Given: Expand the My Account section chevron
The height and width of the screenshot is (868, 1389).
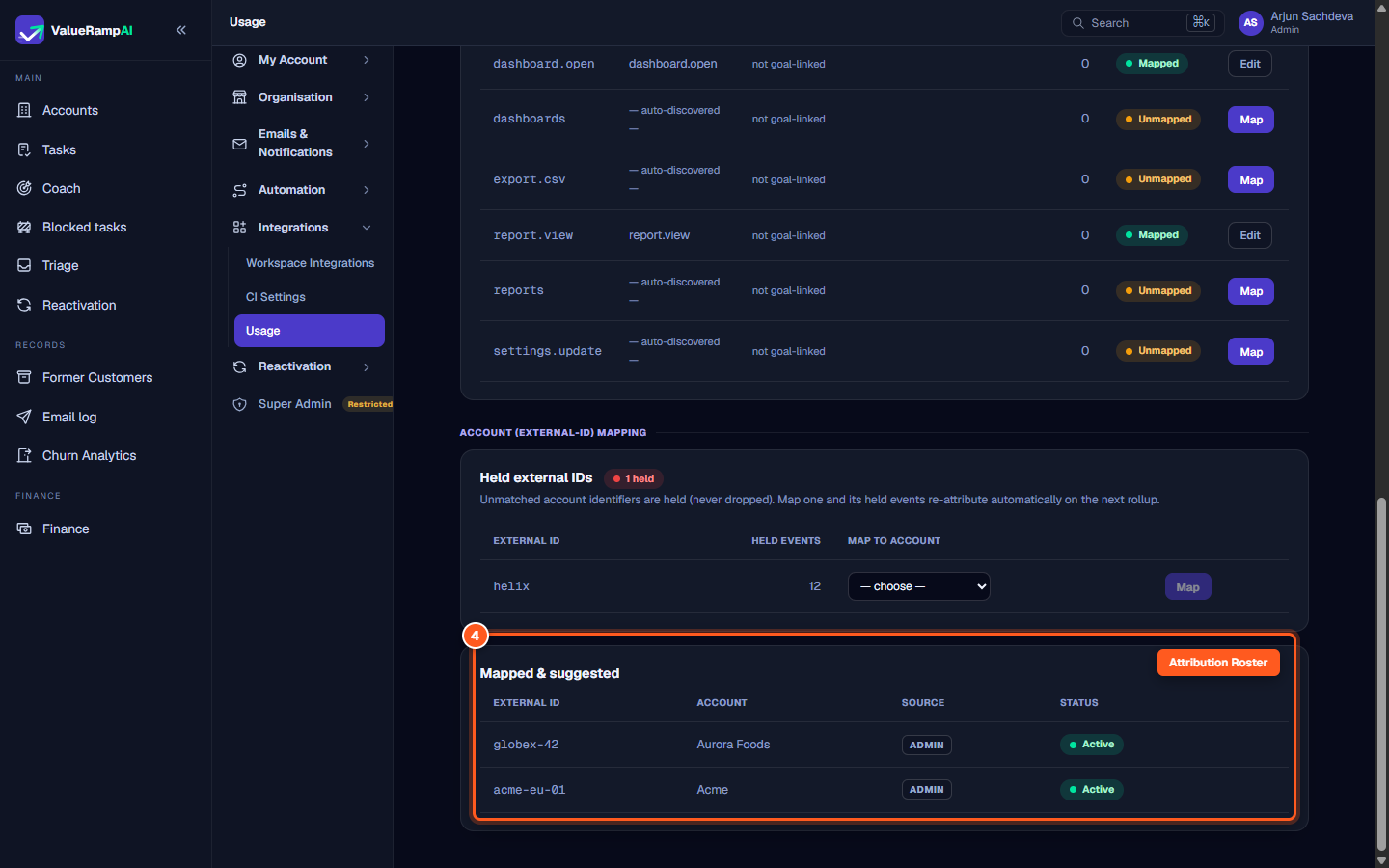Looking at the screenshot, I should pos(367,60).
